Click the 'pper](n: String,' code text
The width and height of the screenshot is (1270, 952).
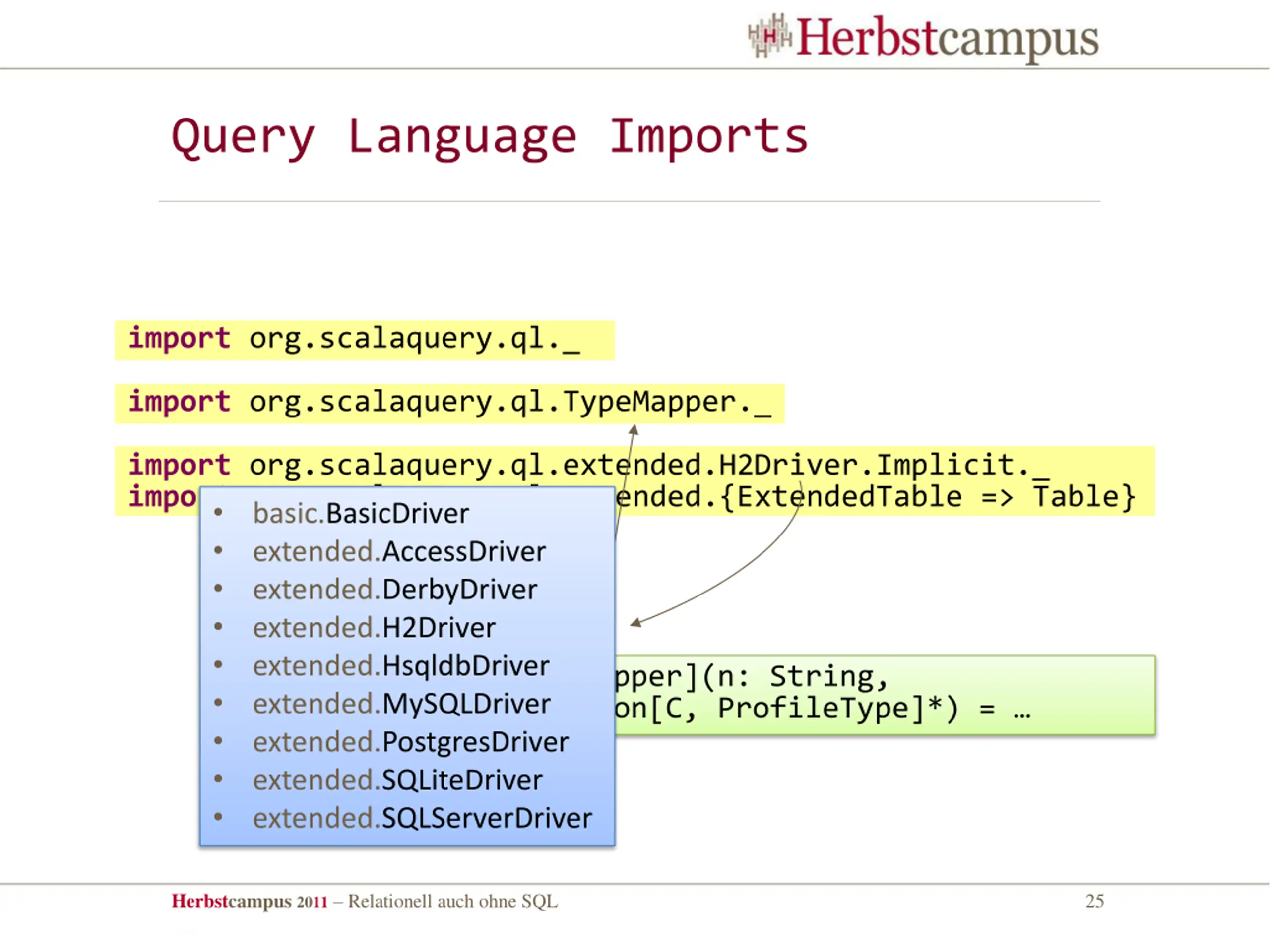(752, 677)
